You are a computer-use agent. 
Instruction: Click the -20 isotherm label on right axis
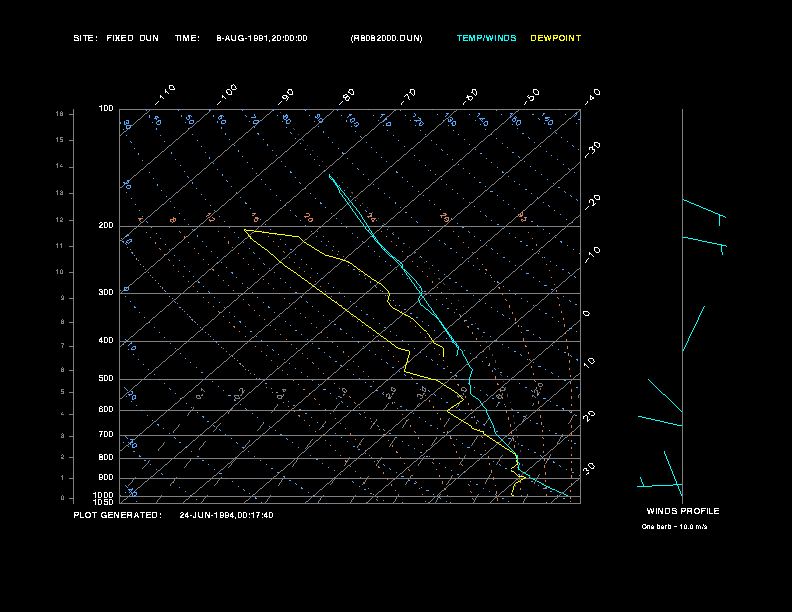point(592,202)
